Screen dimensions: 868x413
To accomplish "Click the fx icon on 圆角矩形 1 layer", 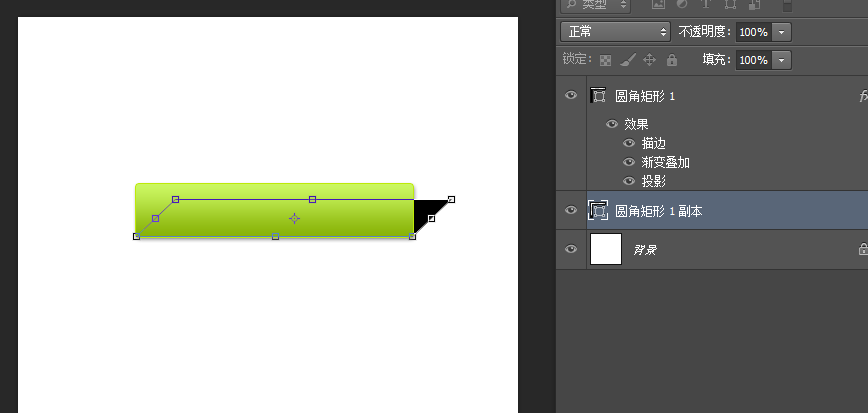I will (862, 97).
